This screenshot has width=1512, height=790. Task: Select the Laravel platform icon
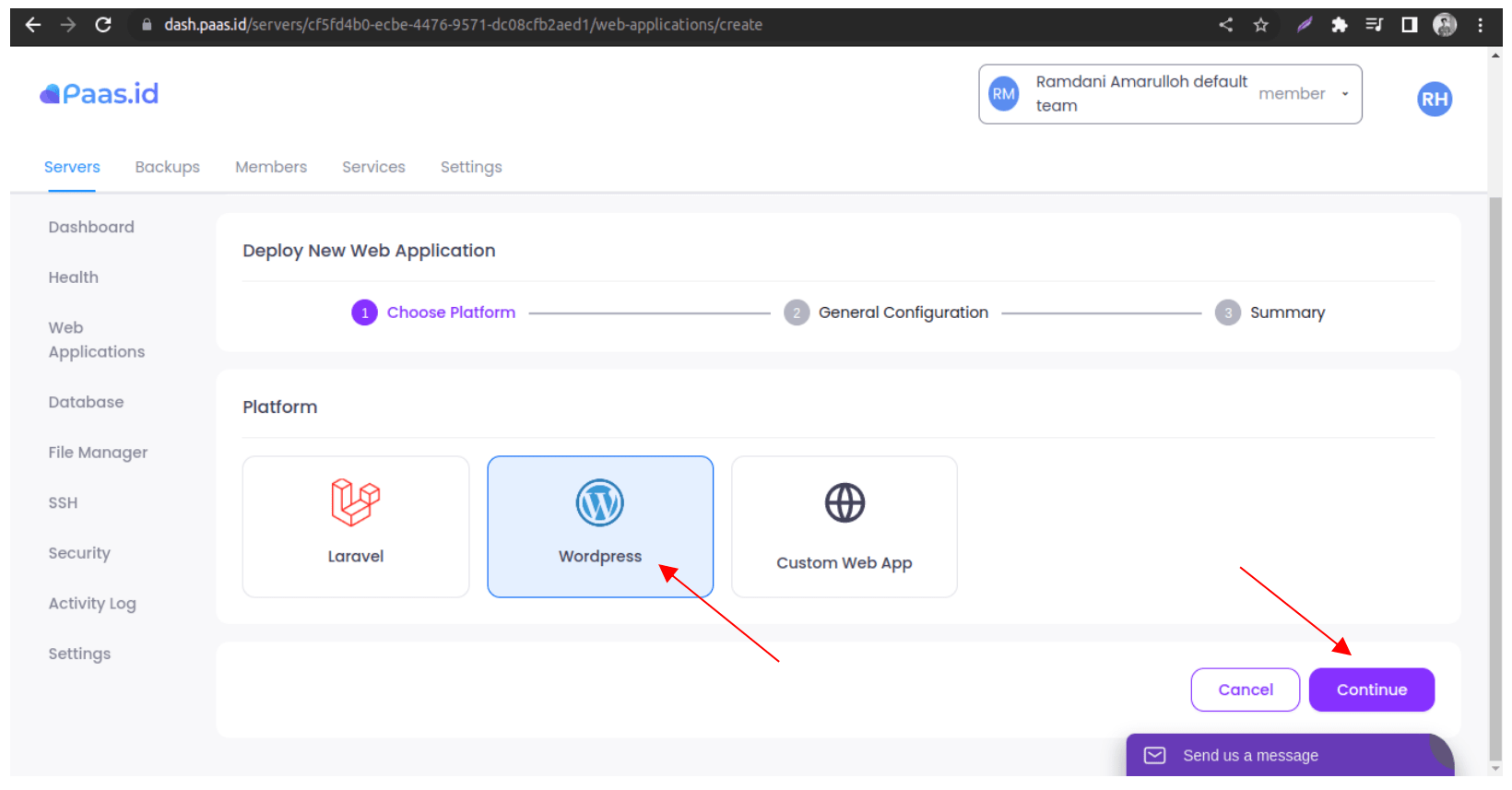tap(355, 502)
